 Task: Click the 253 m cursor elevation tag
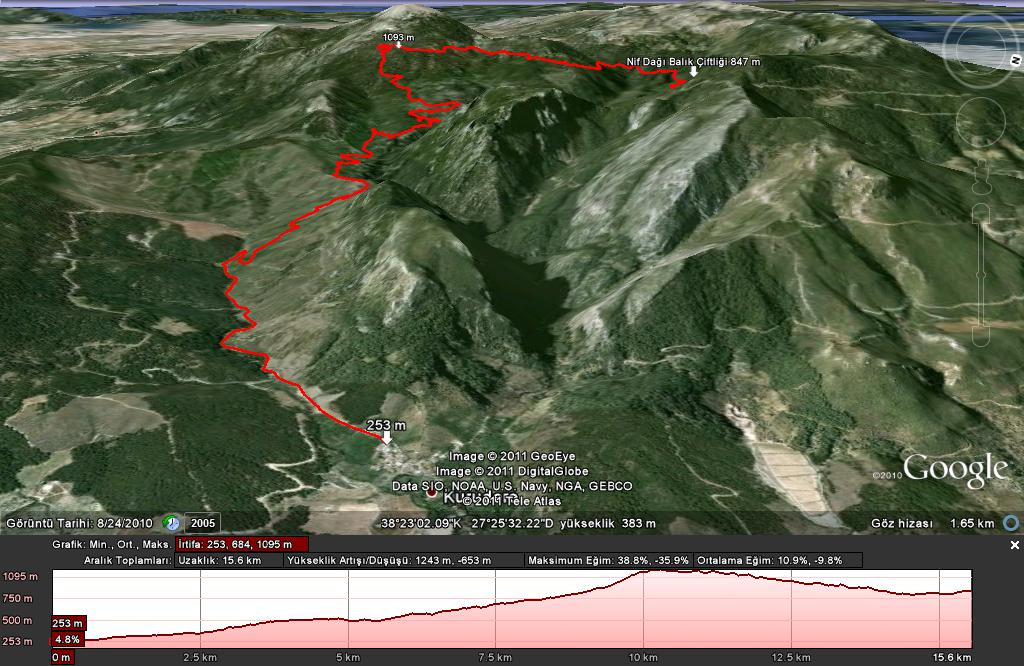click(x=69, y=623)
